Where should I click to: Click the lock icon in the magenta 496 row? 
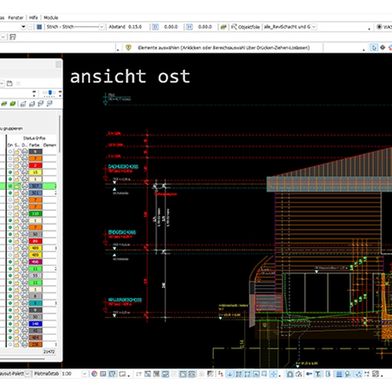point(17,262)
